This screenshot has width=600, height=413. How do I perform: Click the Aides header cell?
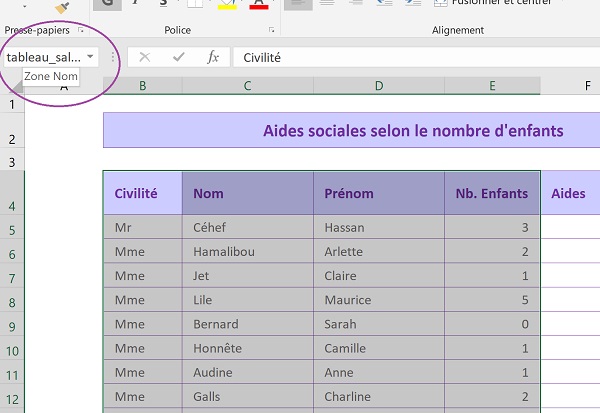point(570,193)
